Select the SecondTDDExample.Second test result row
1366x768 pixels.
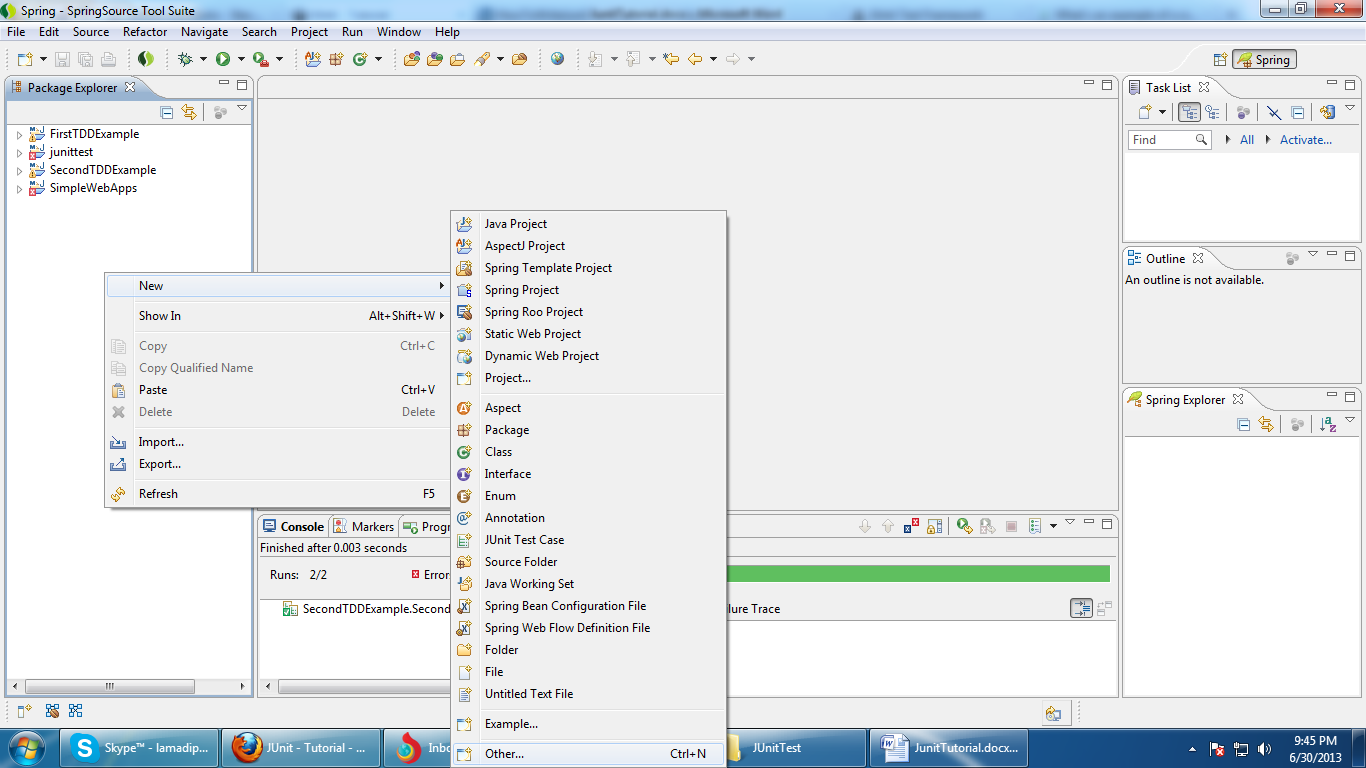[366, 609]
